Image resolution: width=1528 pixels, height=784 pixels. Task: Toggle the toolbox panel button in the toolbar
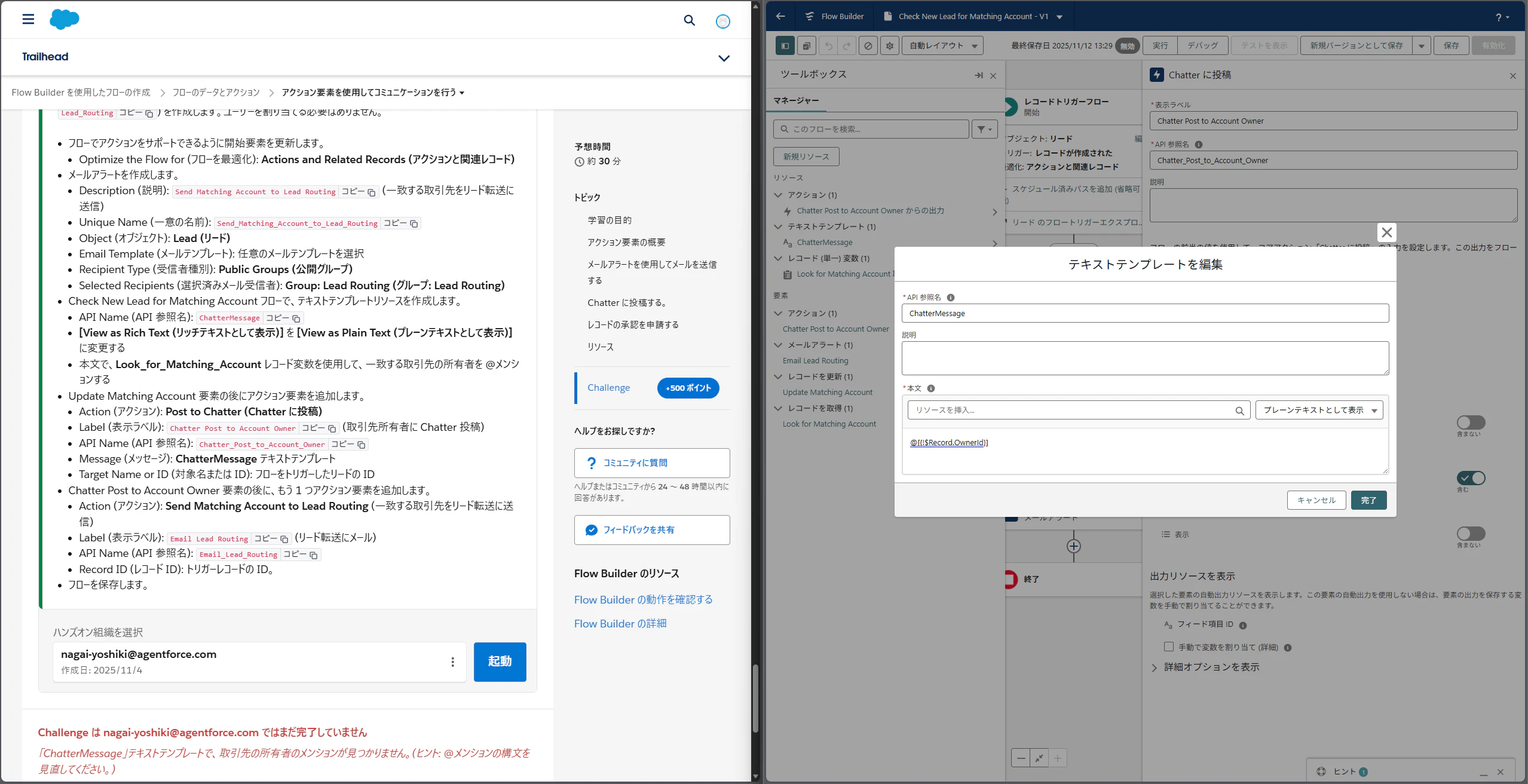pos(785,45)
